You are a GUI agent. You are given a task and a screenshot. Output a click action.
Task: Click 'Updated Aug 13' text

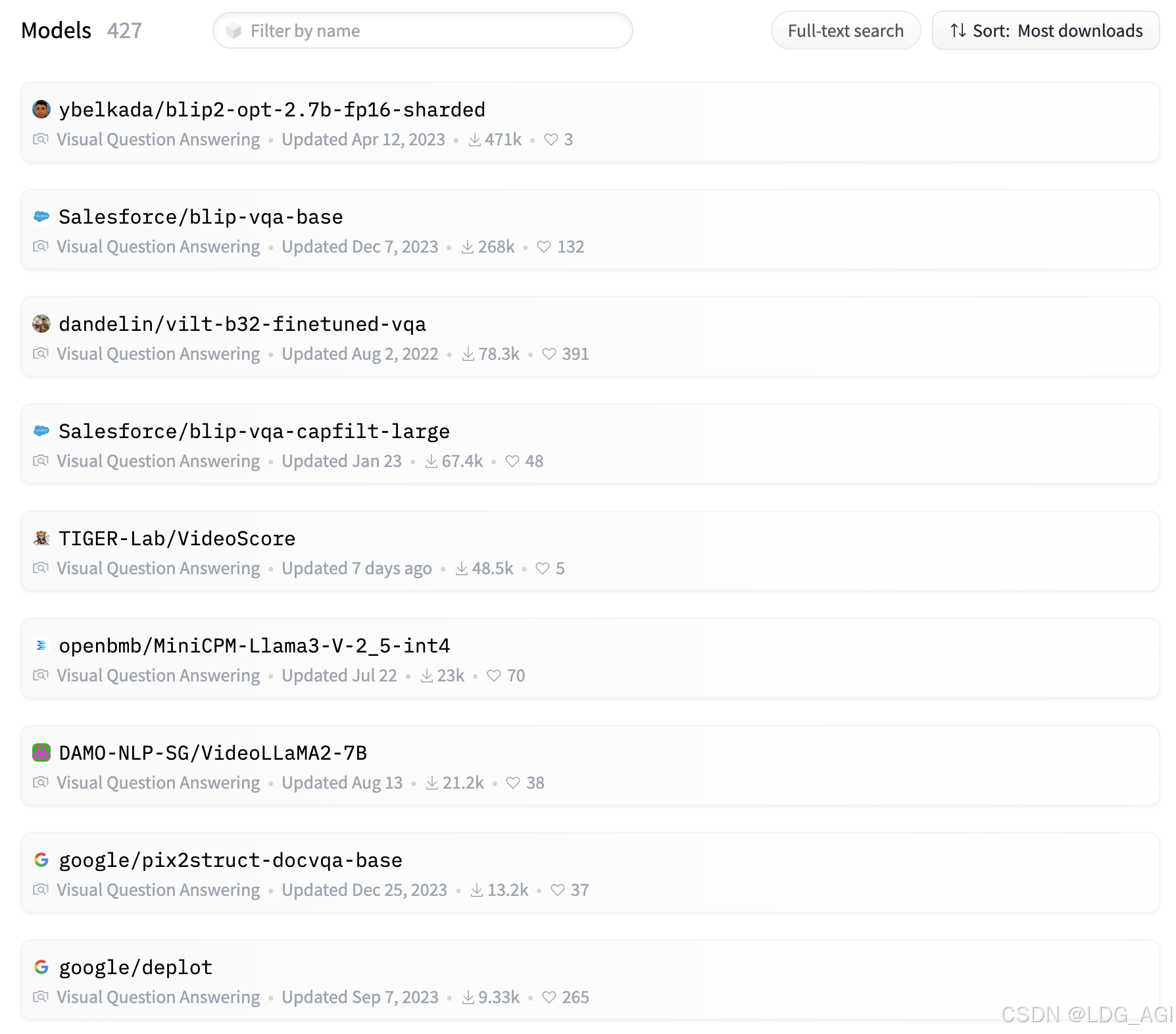coord(343,783)
